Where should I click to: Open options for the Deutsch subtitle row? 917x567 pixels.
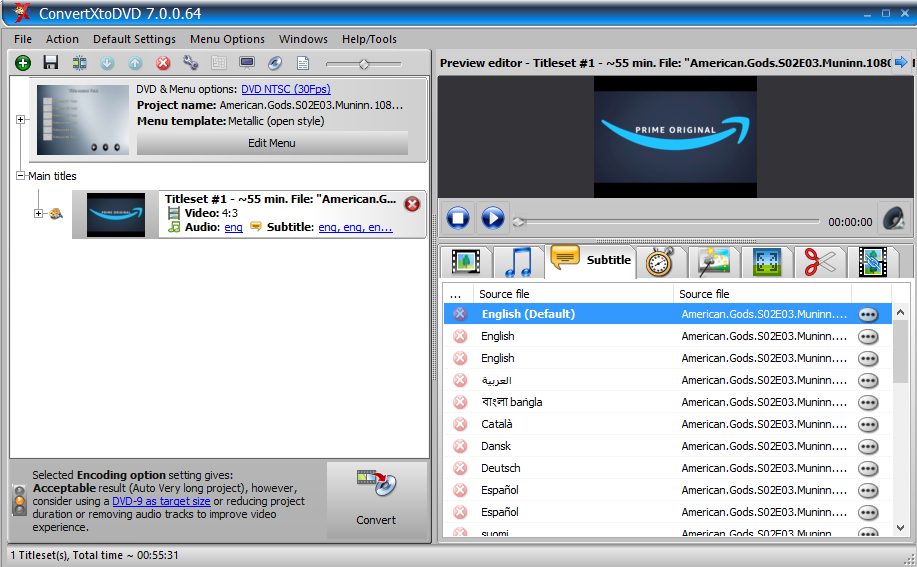[868, 469]
